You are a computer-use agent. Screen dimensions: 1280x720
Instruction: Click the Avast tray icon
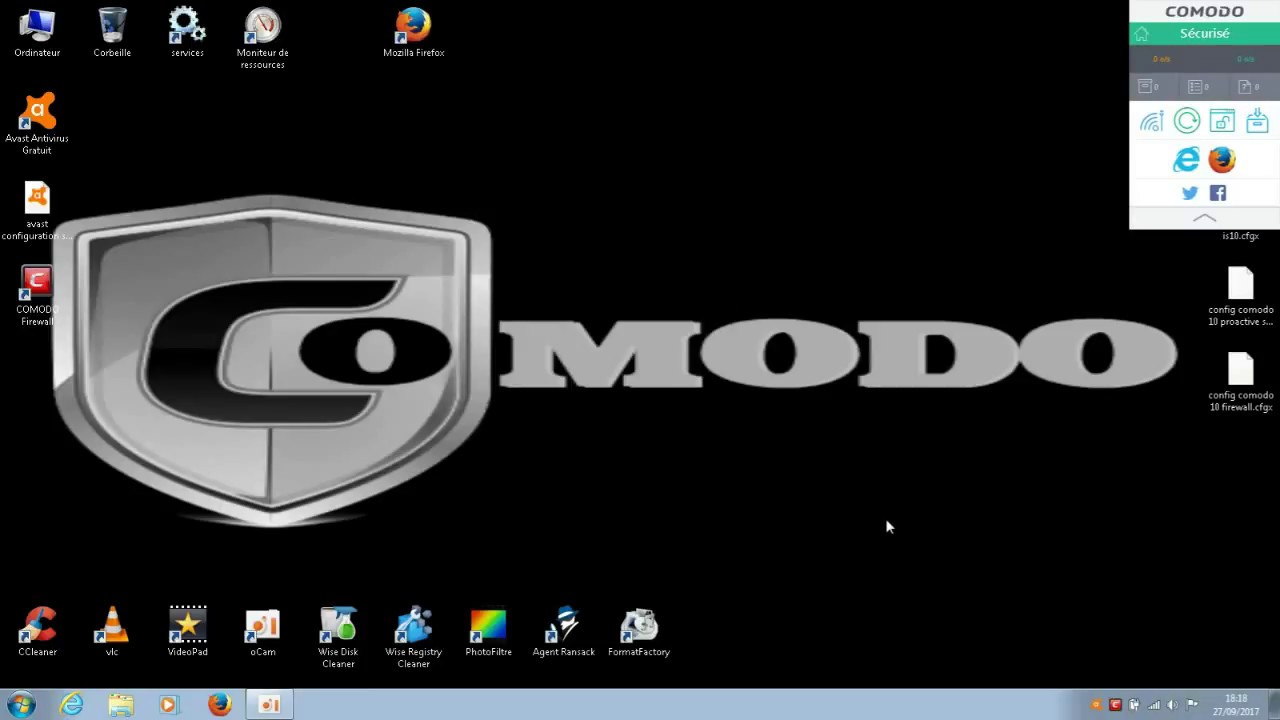(1097, 705)
